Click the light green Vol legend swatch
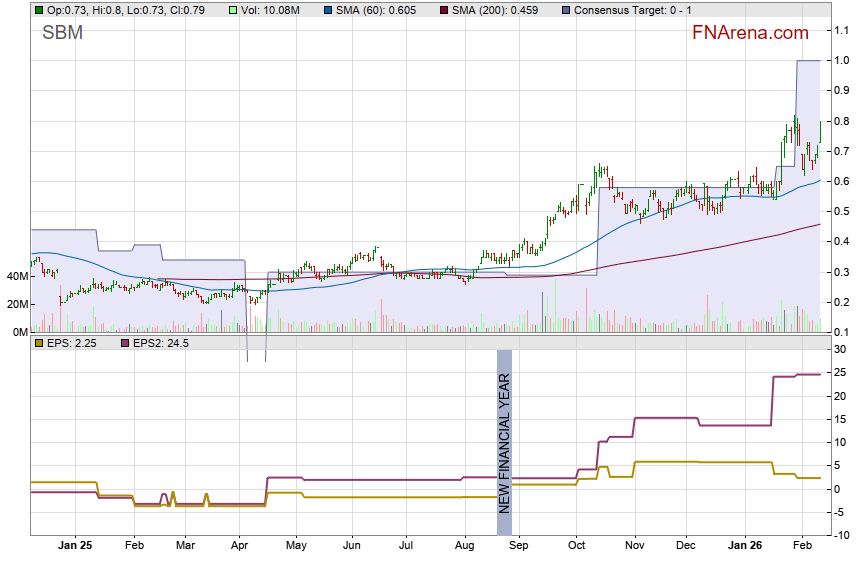 point(231,10)
